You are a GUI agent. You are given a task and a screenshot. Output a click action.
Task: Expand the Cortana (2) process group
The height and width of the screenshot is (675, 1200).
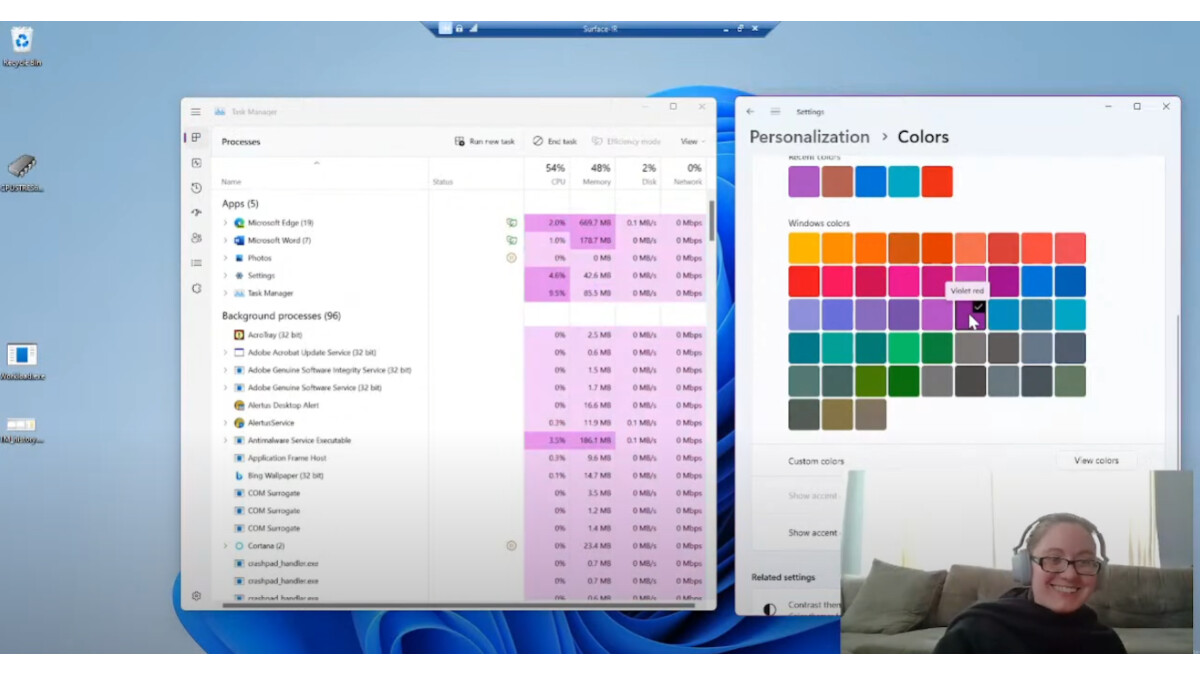(x=225, y=546)
